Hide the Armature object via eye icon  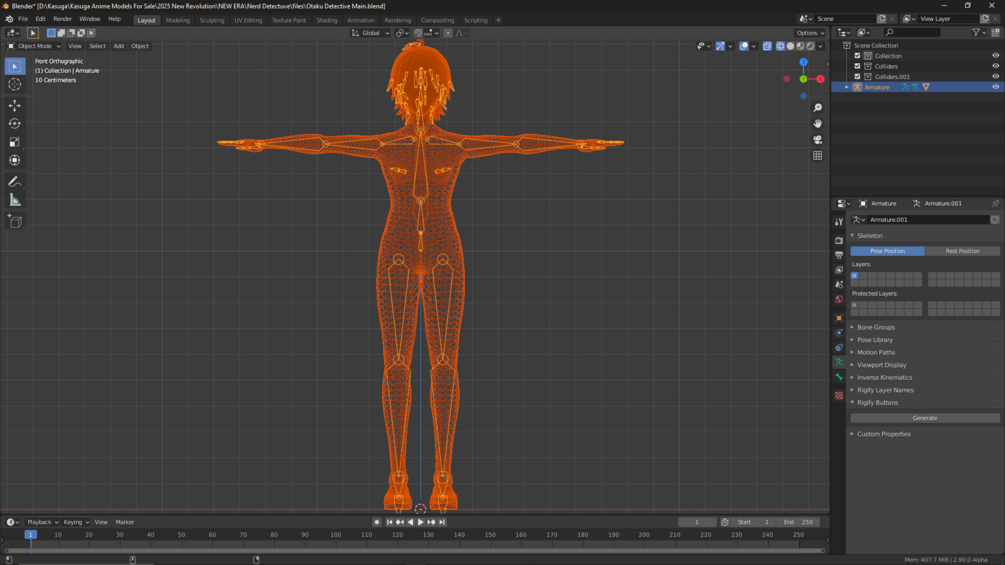[995, 87]
